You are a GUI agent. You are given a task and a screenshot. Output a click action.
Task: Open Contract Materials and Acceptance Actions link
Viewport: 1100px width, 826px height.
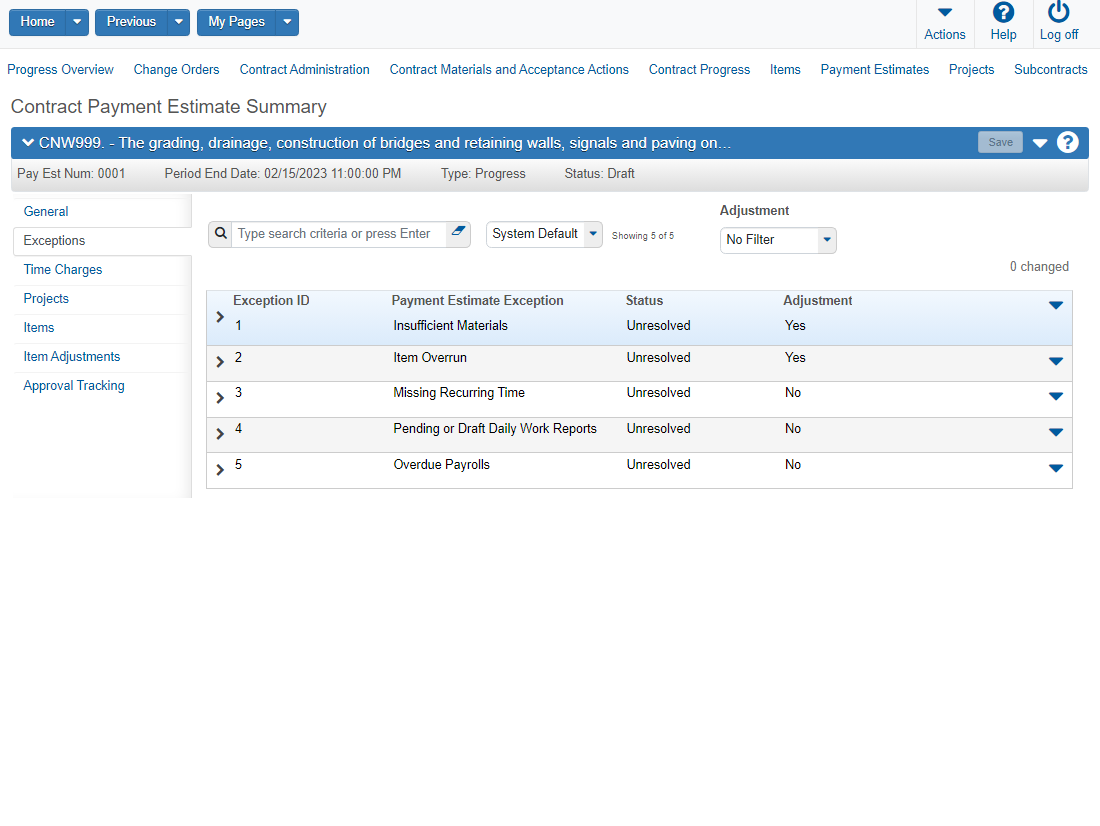(x=509, y=69)
